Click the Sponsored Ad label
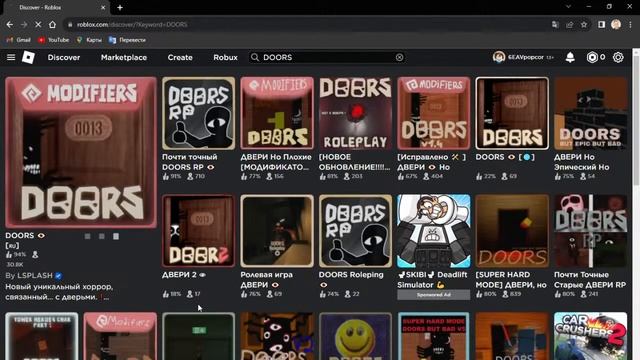Screen dimensions: 640x360 point(433,295)
